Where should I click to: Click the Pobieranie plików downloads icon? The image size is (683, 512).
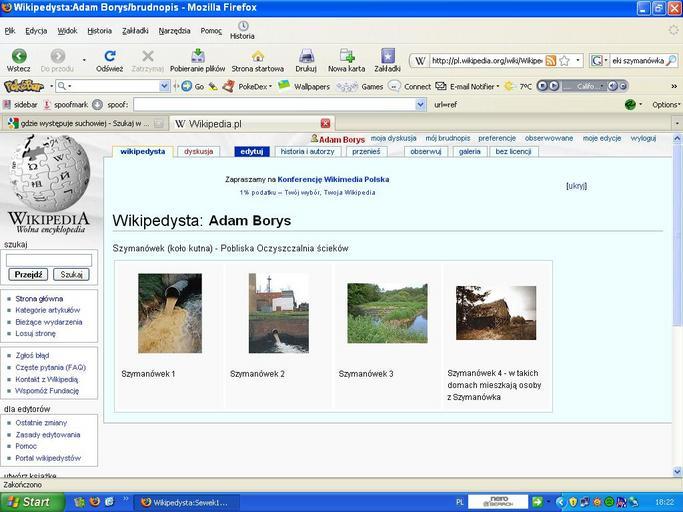(x=198, y=56)
